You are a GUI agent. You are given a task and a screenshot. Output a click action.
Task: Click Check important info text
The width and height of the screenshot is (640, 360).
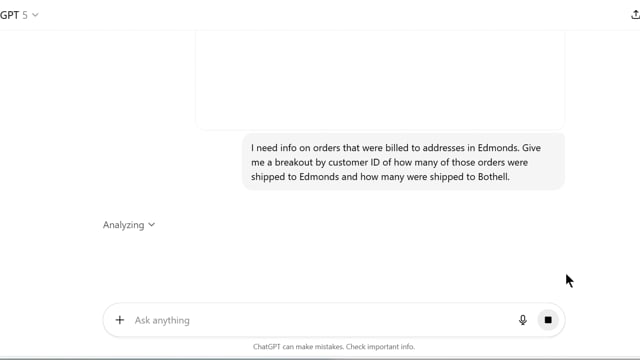pos(380,347)
